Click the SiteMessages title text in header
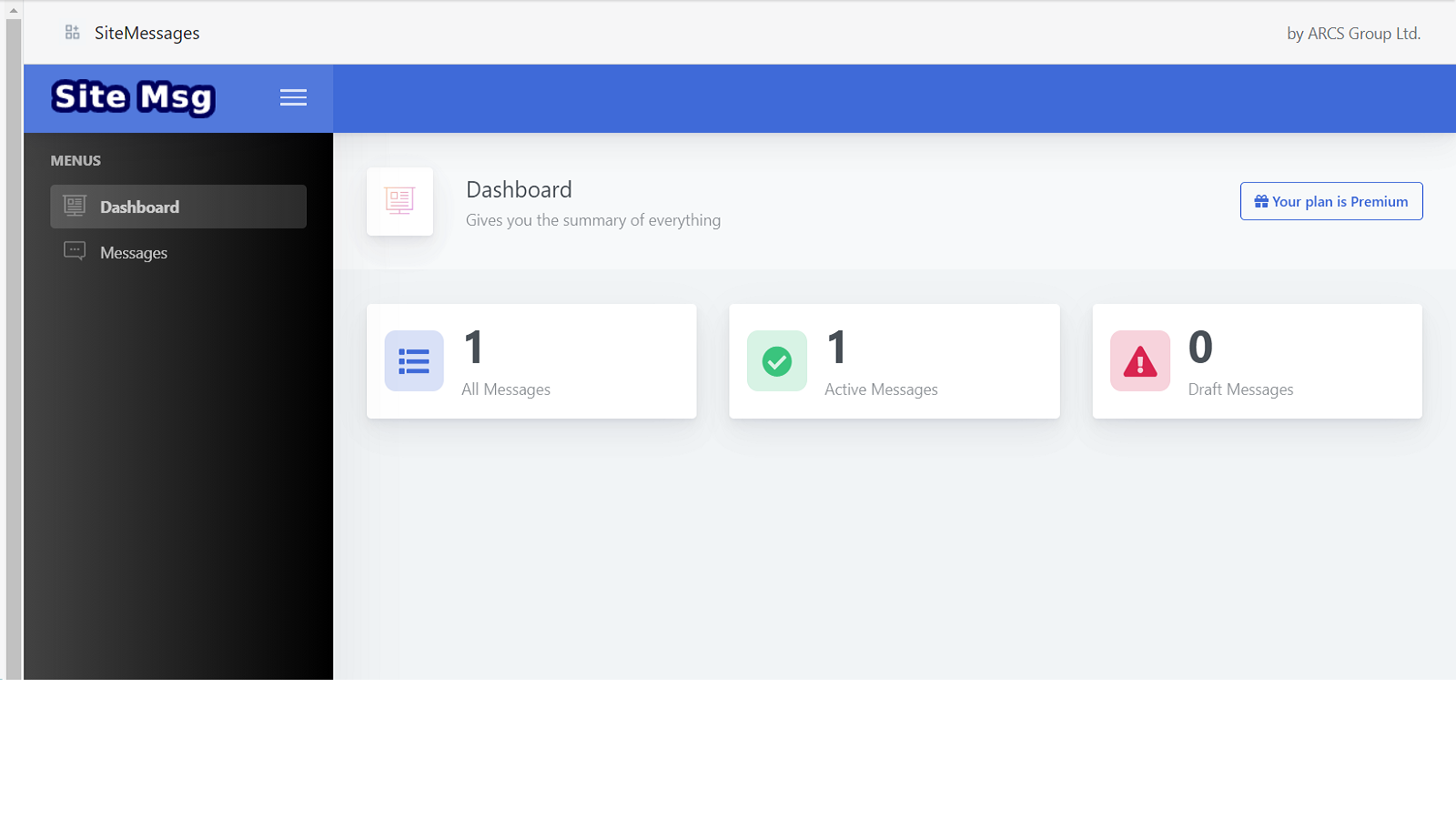Image resolution: width=1456 pixels, height=819 pixels. (147, 33)
